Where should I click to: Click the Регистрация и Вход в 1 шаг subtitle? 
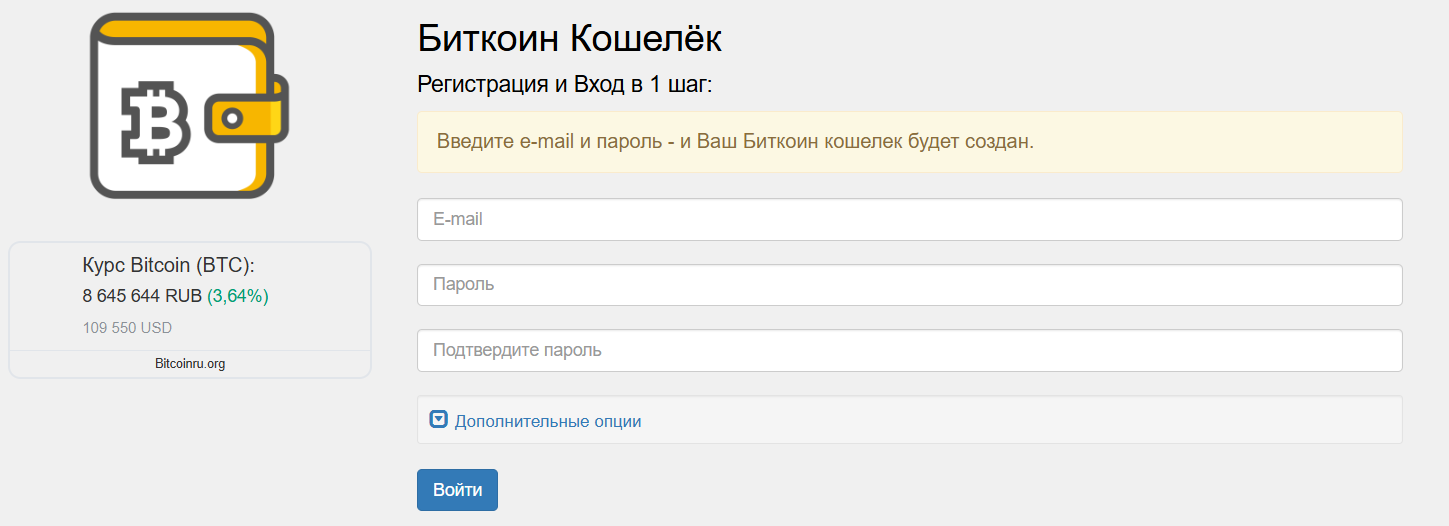(x=564, y=84)
